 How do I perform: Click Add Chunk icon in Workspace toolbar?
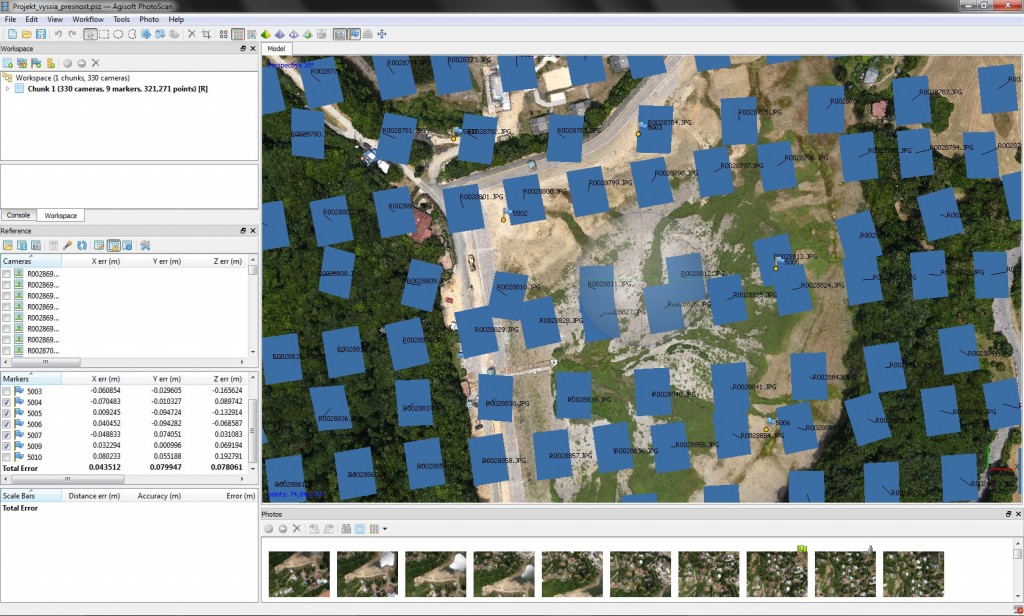8,63
